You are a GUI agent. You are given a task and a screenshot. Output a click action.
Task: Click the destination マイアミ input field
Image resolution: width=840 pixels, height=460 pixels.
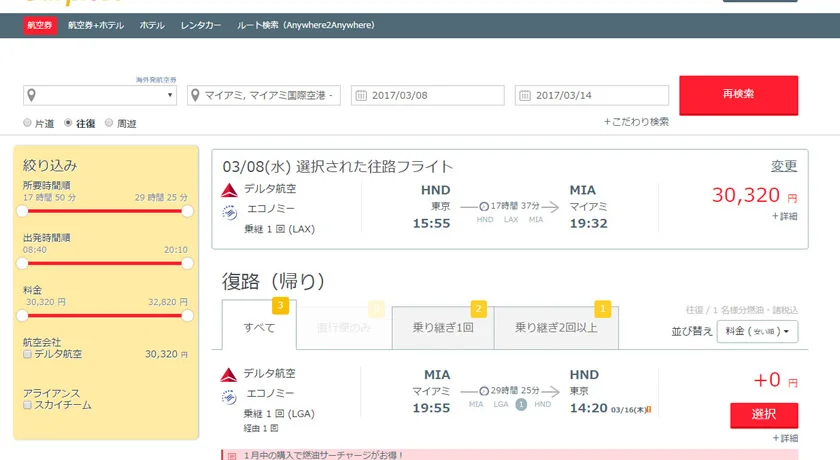click(264, 95)
